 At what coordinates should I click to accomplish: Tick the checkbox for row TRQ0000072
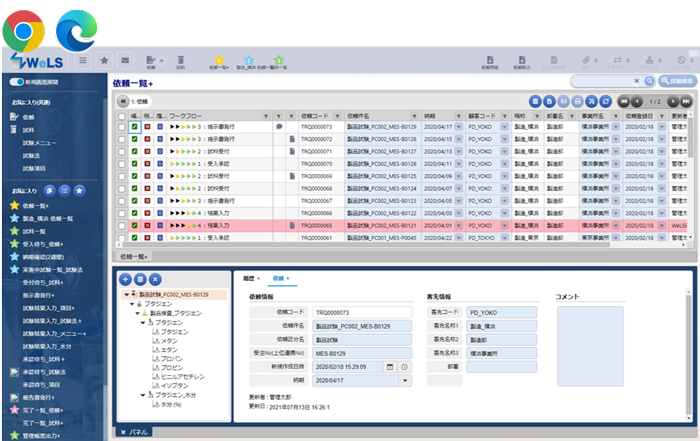click(121, 139)
